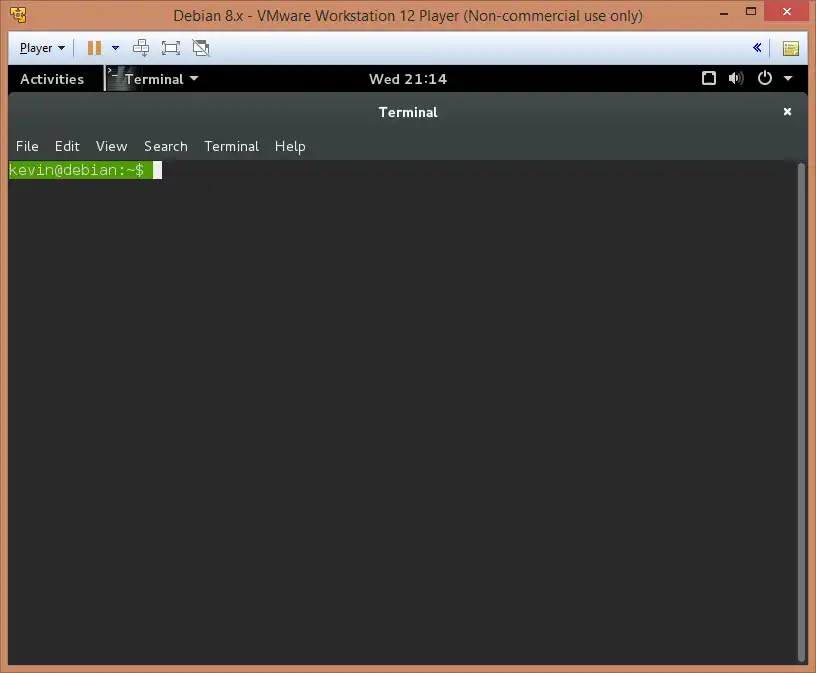Viewport: 816px width, 673px height.
Task: Toggle Unity mode icon in VMware toolbar
Action: point(201,48)
